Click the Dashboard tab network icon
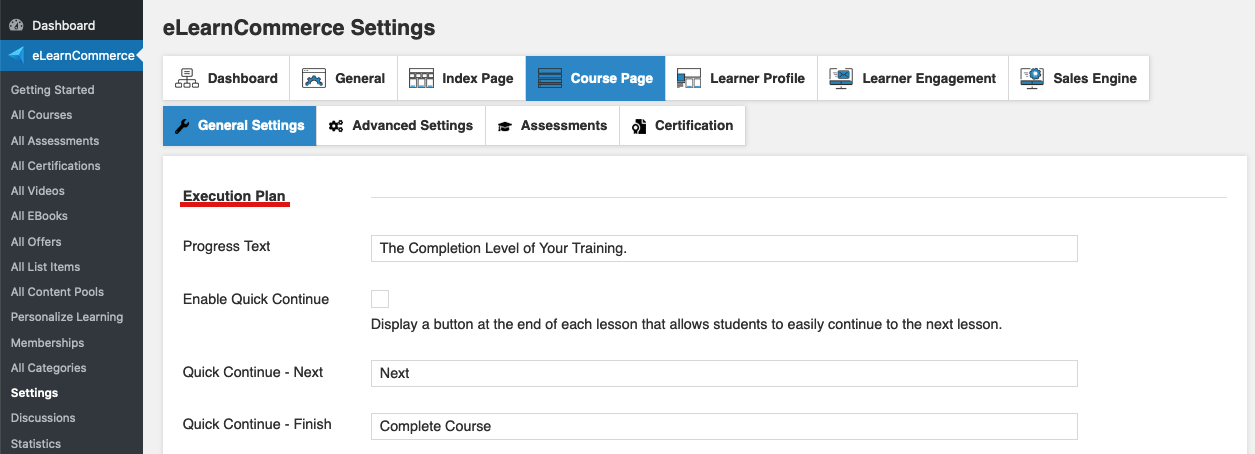 point(186,78)
